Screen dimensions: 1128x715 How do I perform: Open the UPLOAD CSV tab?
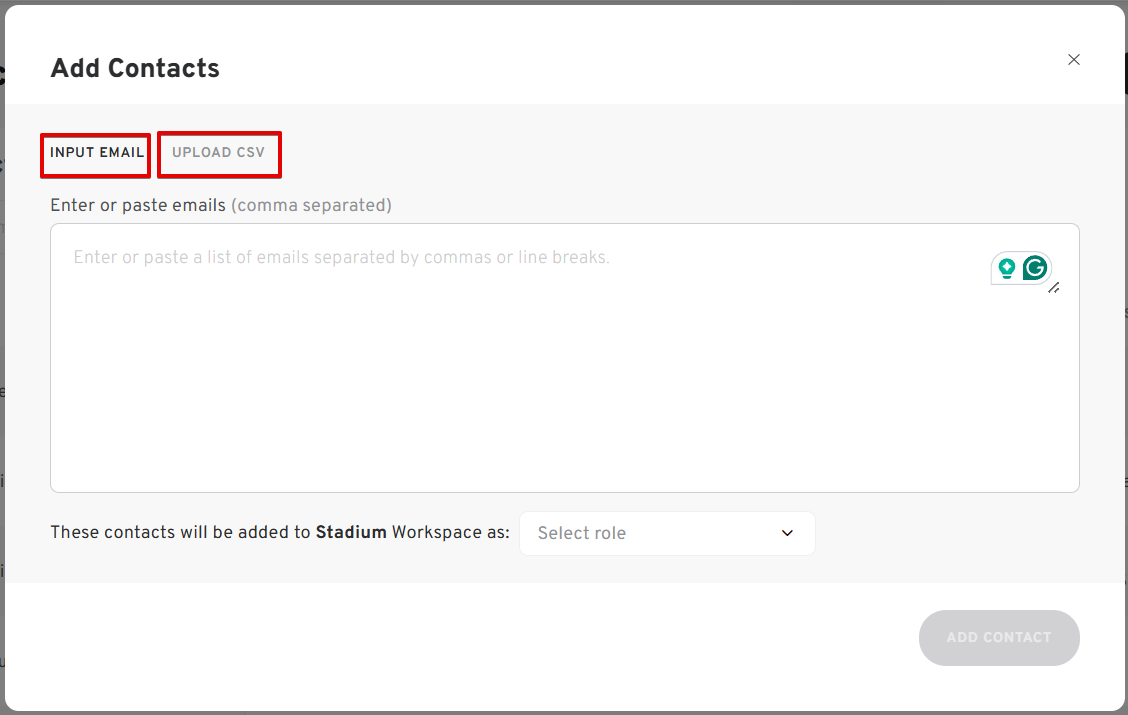click(x=218, y=152)
